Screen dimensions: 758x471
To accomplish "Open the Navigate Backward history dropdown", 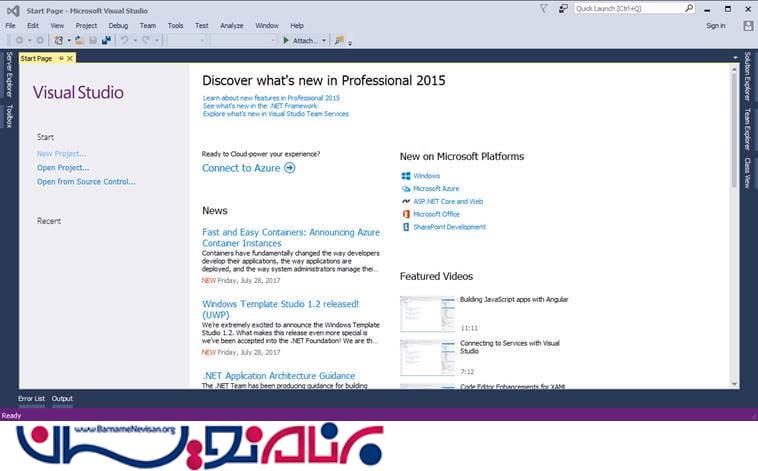I will [29, 41].
